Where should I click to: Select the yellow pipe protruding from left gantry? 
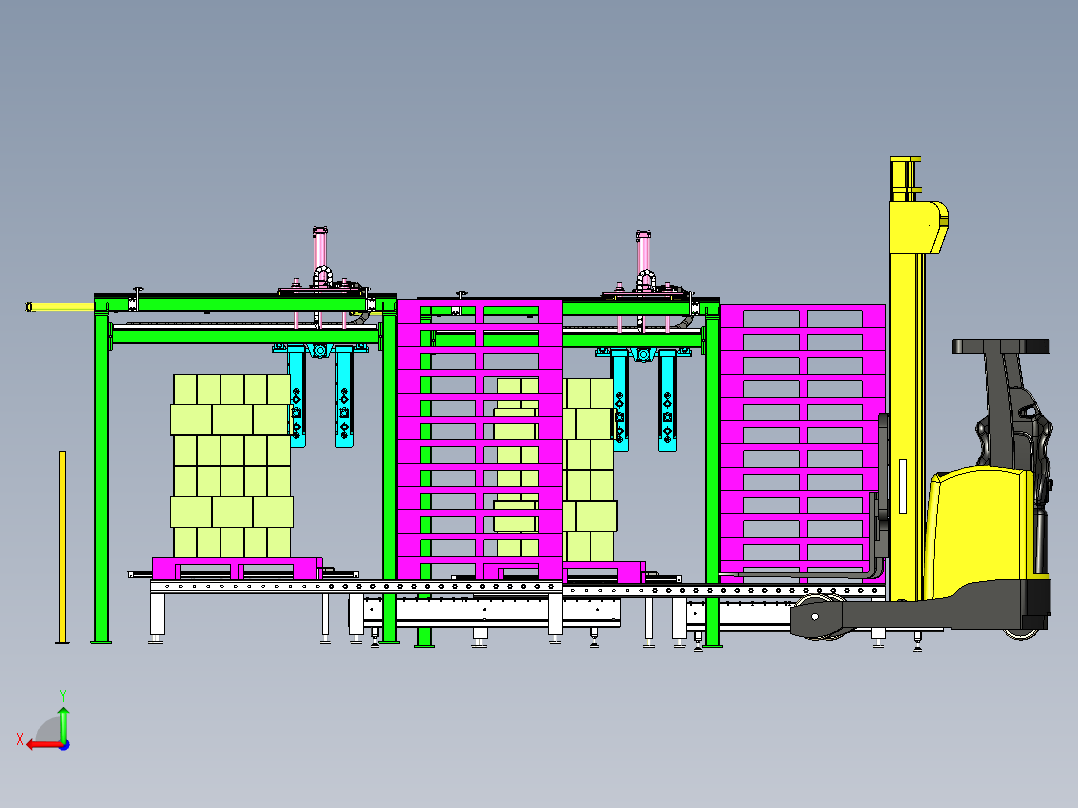(x=60, y=307)
